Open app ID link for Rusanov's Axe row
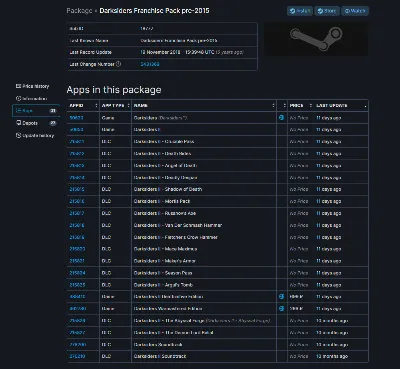 coord(77,213)
